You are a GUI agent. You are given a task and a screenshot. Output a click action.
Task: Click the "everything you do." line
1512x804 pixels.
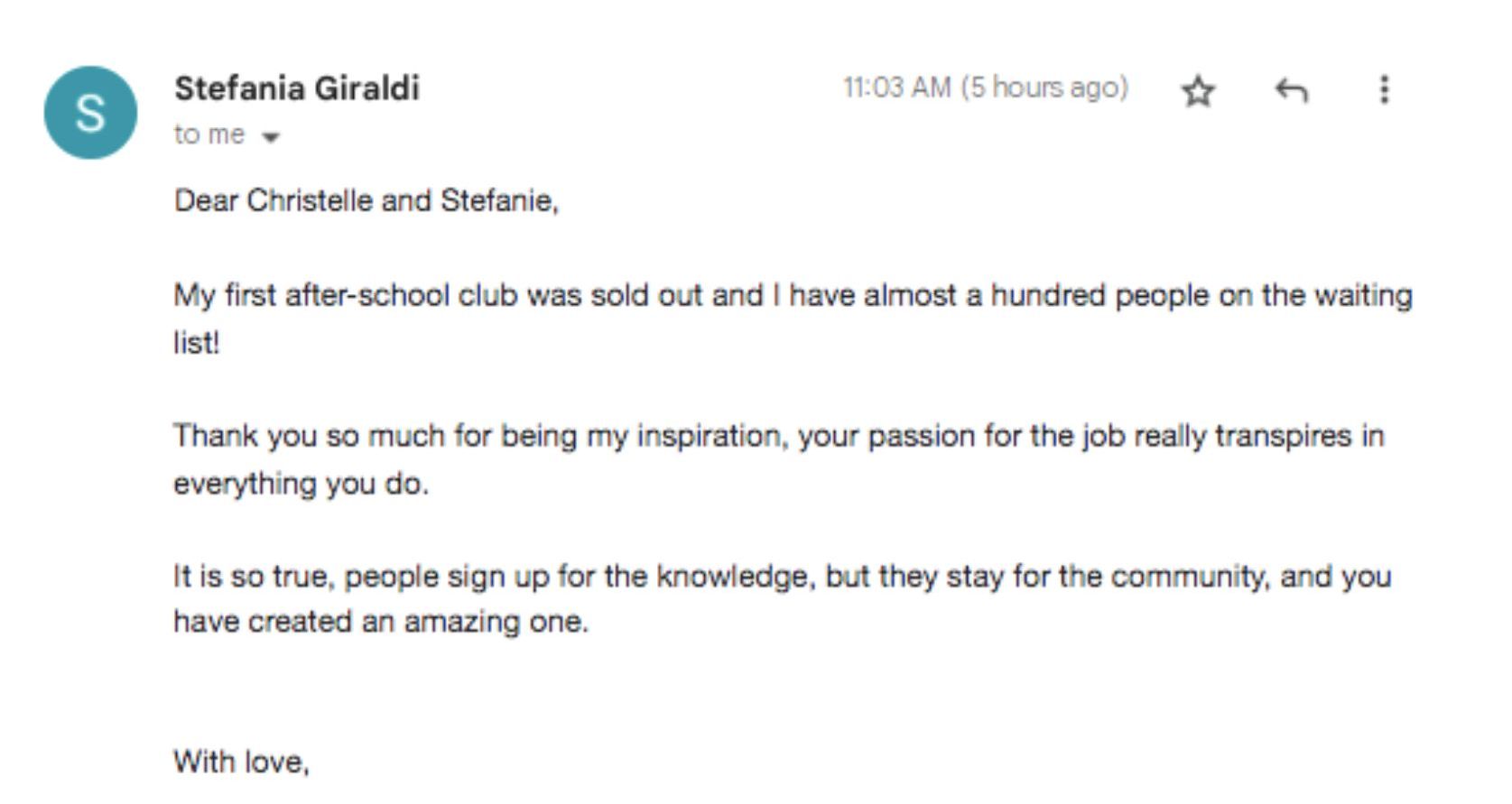click(x=301, y=484)
